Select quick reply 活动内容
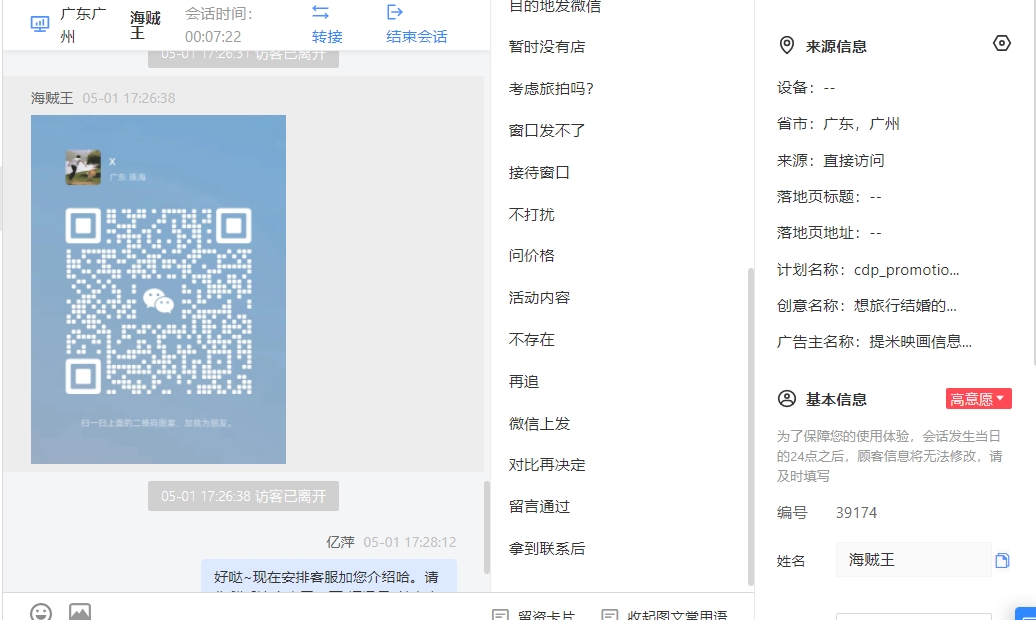Viewport: 1036px width, 620px height. (539, 298)
